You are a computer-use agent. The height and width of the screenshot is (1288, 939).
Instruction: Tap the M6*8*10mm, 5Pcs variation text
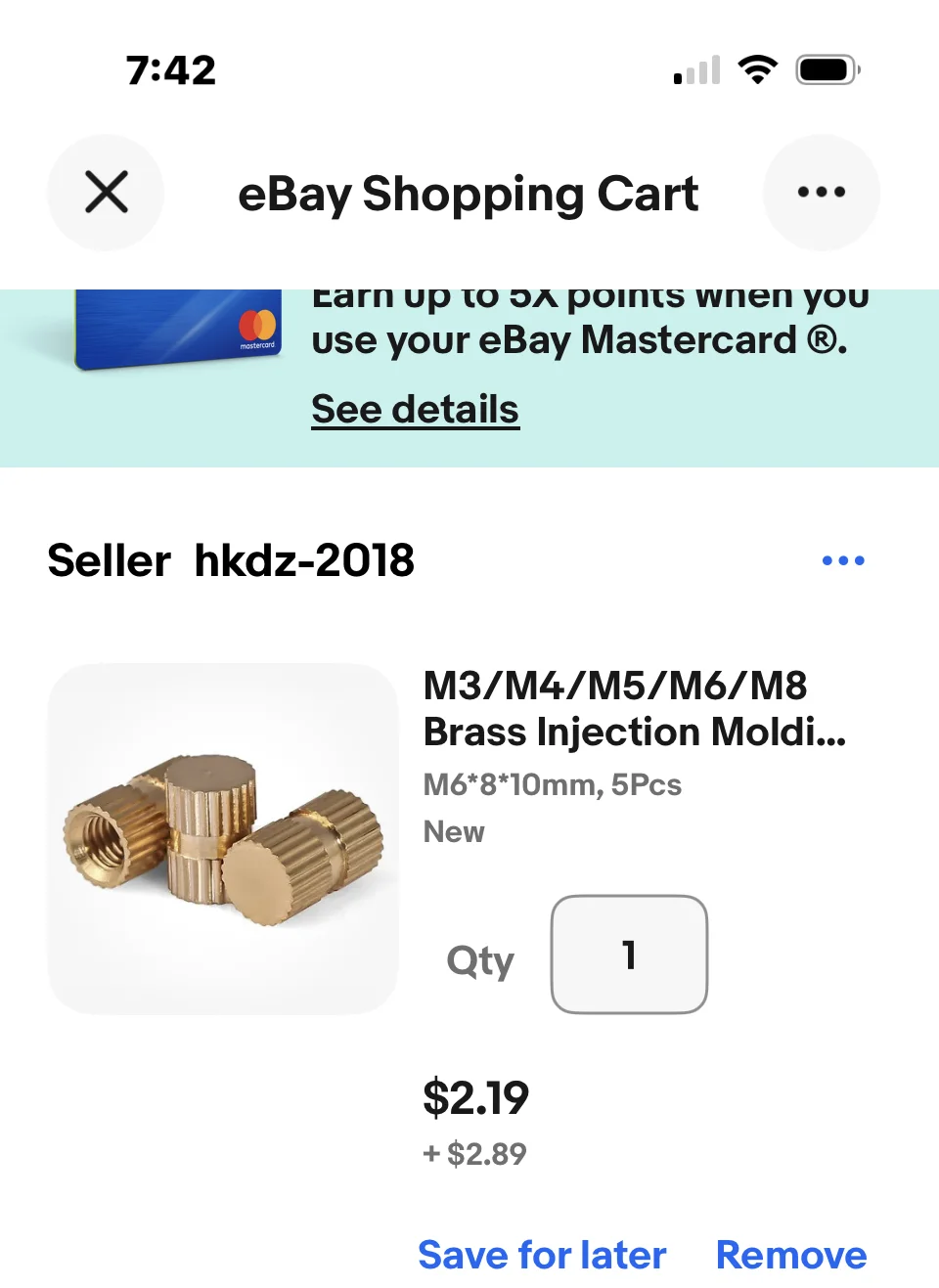point(552,784)
